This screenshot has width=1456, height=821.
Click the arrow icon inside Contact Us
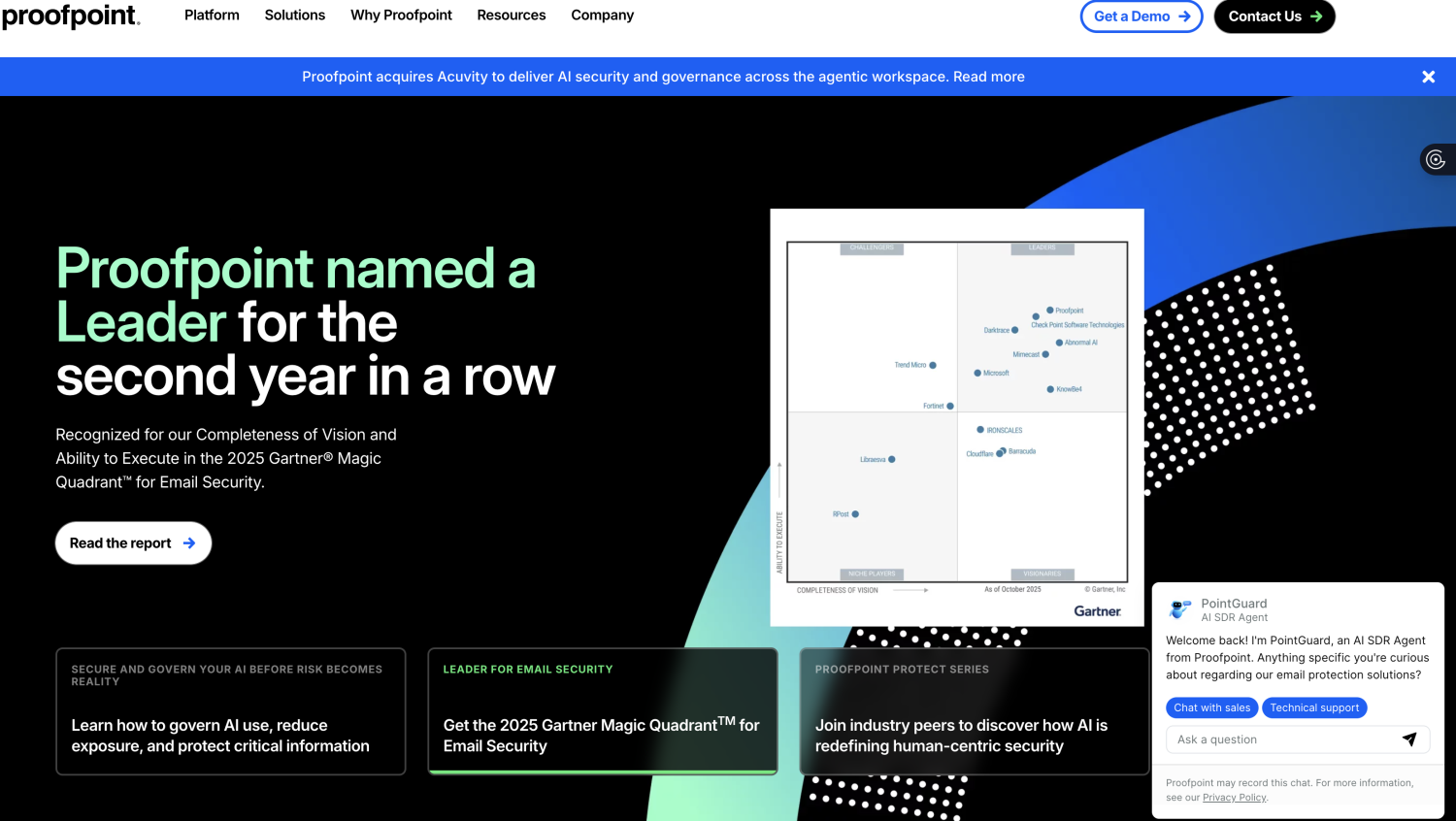coord(1316,16)
